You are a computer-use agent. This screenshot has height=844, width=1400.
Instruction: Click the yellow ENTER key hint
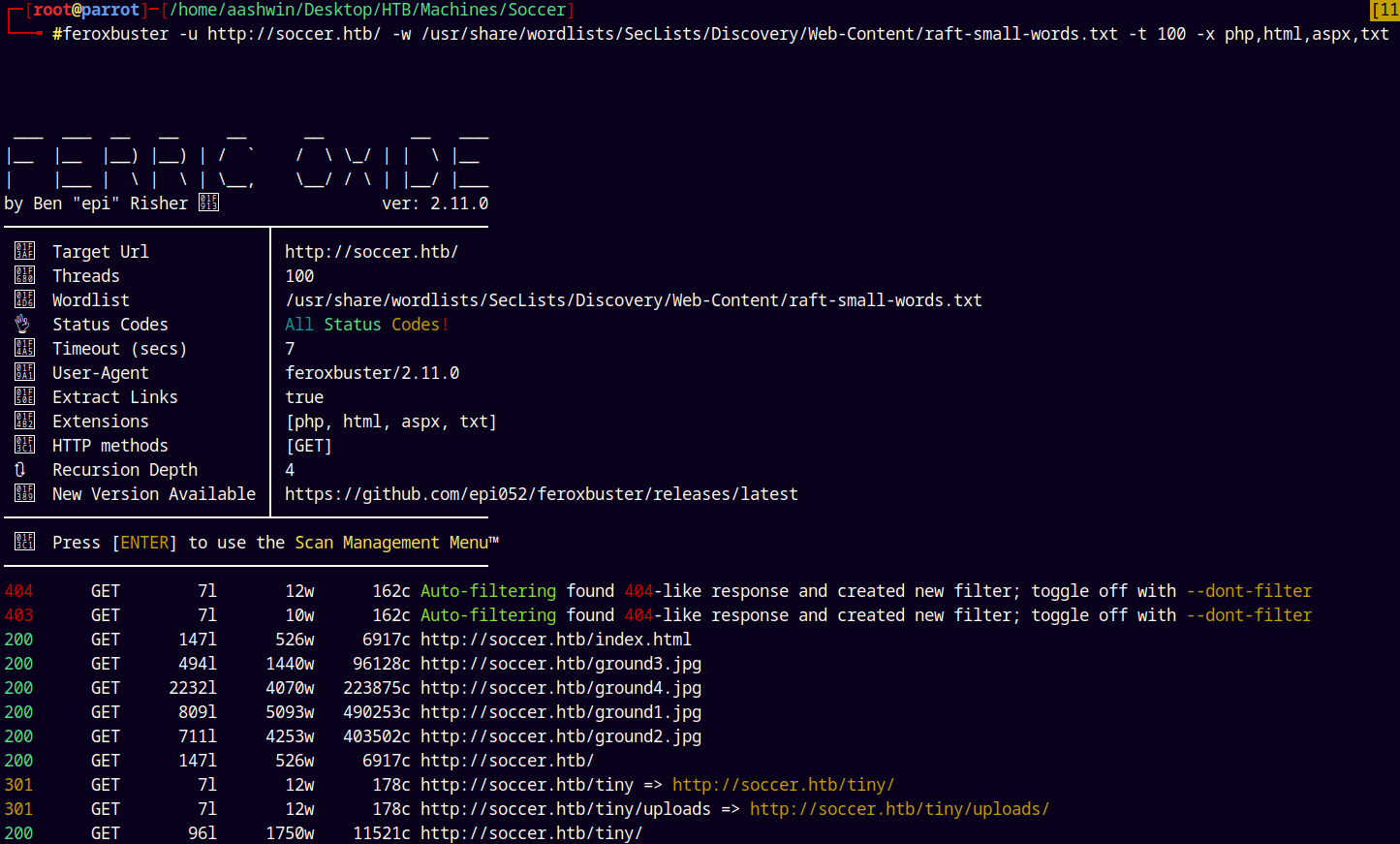point(144,543)
